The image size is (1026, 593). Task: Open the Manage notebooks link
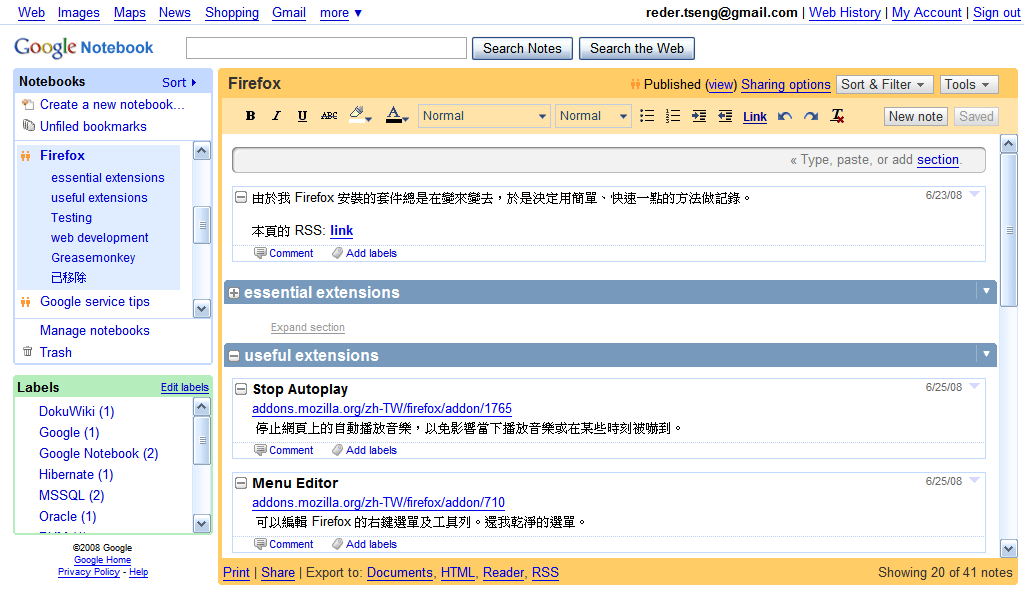click(95, 331)
